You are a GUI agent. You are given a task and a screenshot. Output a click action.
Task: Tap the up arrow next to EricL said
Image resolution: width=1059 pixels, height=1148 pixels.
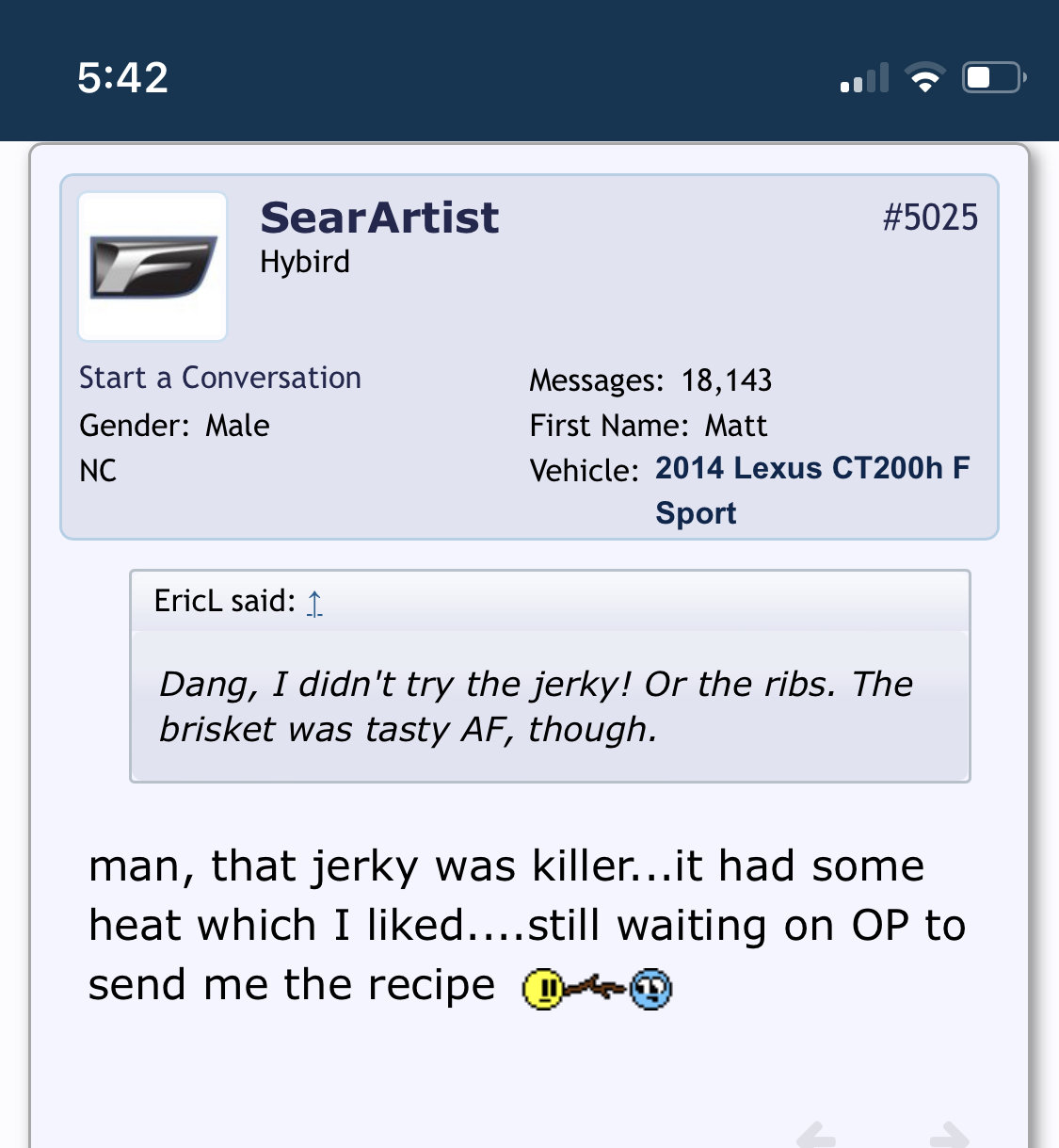tap(314, 603)
